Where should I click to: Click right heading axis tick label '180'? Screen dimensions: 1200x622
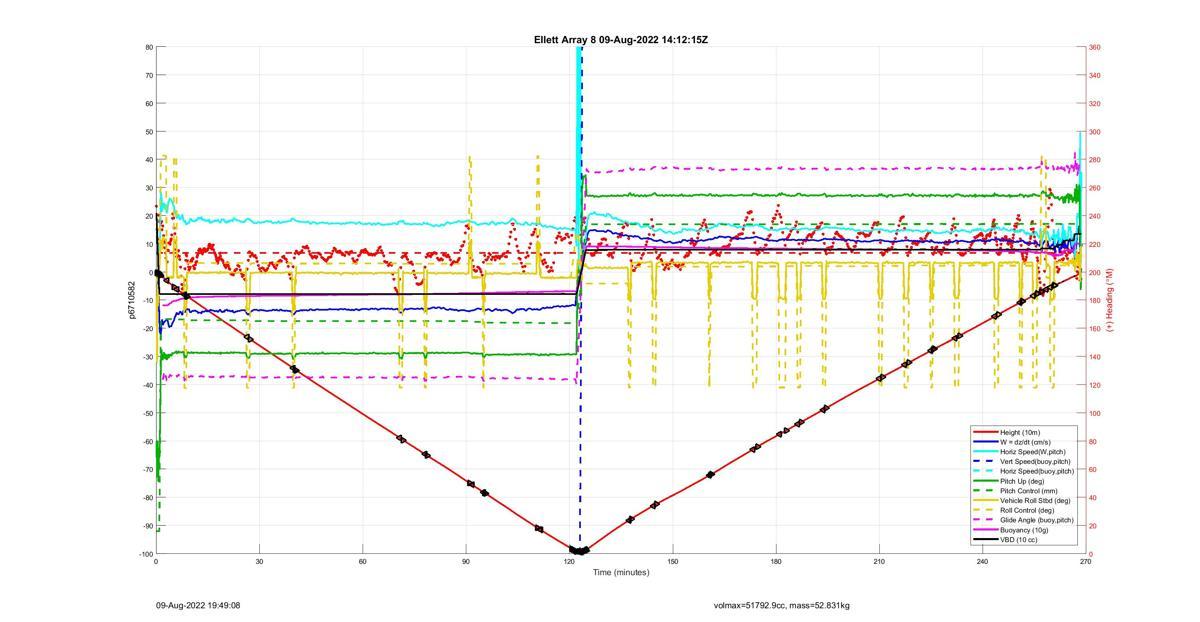1095,300
